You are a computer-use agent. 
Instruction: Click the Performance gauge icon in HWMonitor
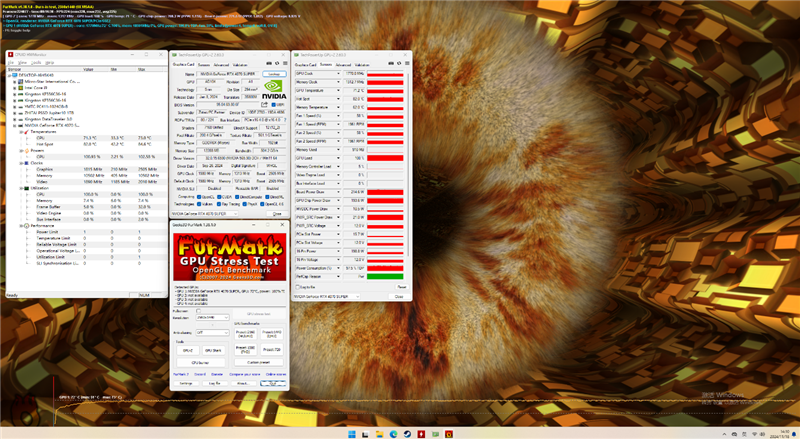27,226
